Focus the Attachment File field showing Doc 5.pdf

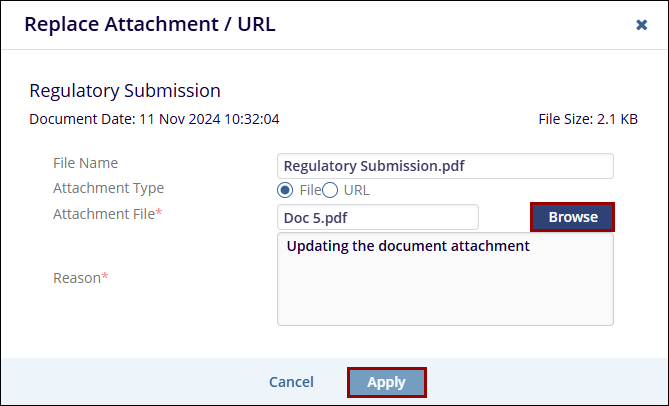(x=378, y=217)
